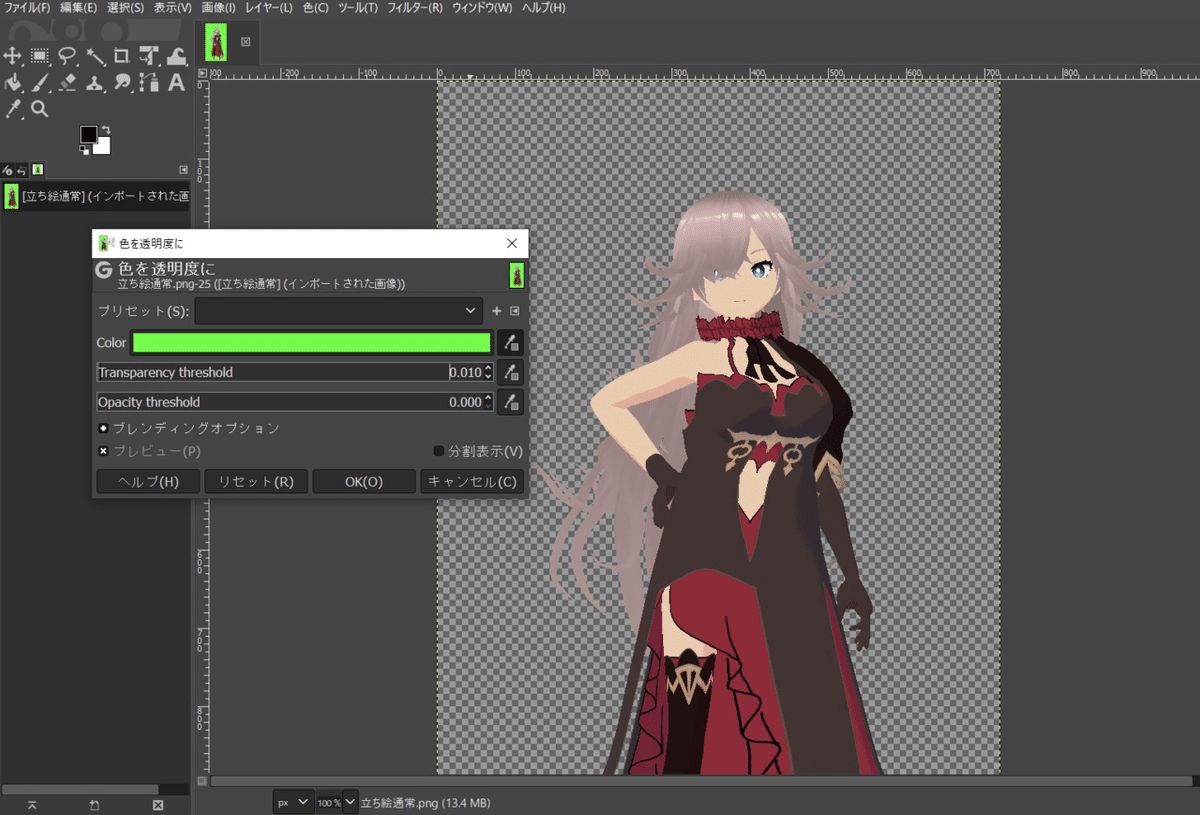Open the ヘルプ(H) menu in menu bar

point(544,8)
